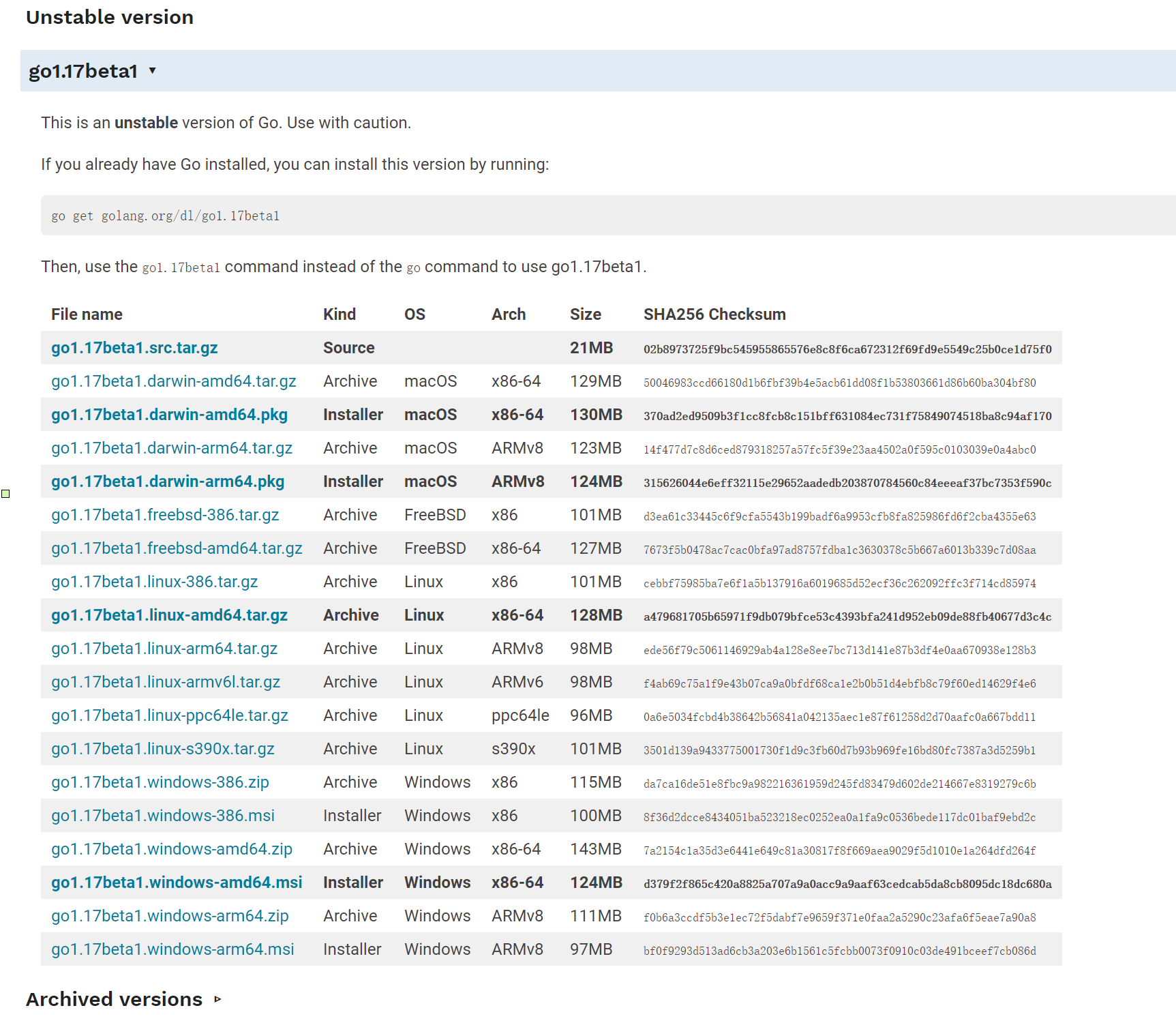1176x1023 pixels.
Task: Click checksum starting with d379f2f865c4
Action: coord(847,884)
